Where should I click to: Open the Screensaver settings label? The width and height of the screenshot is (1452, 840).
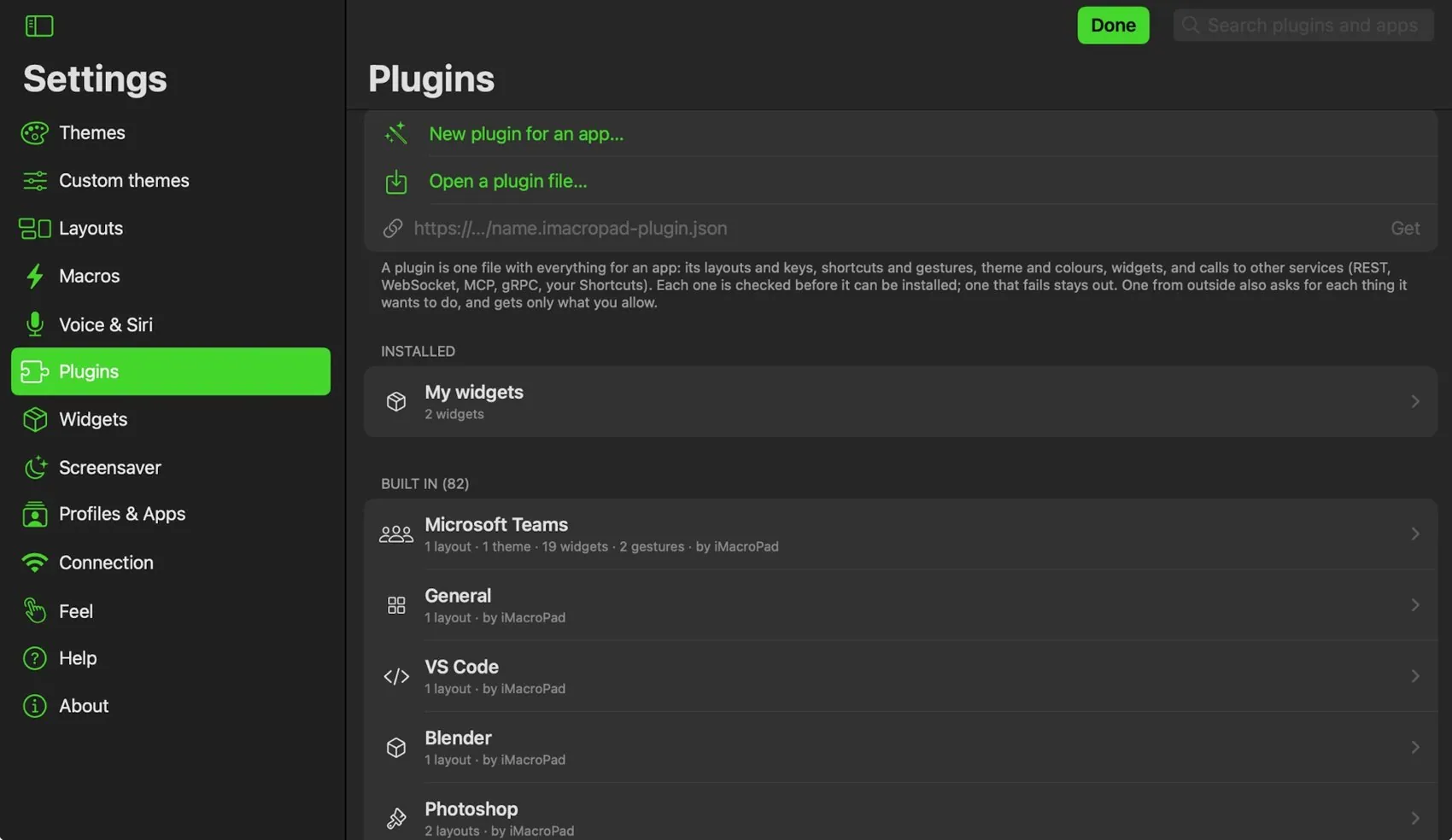pyautogui.click(x=110, y=468)
